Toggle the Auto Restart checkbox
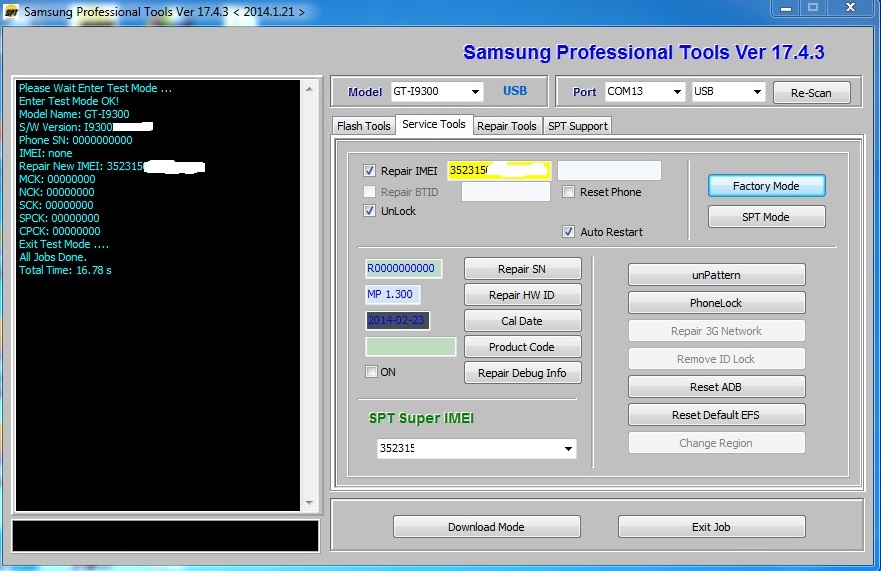The width and height of the screenshot is (881, 571). [x=569, y=232]
